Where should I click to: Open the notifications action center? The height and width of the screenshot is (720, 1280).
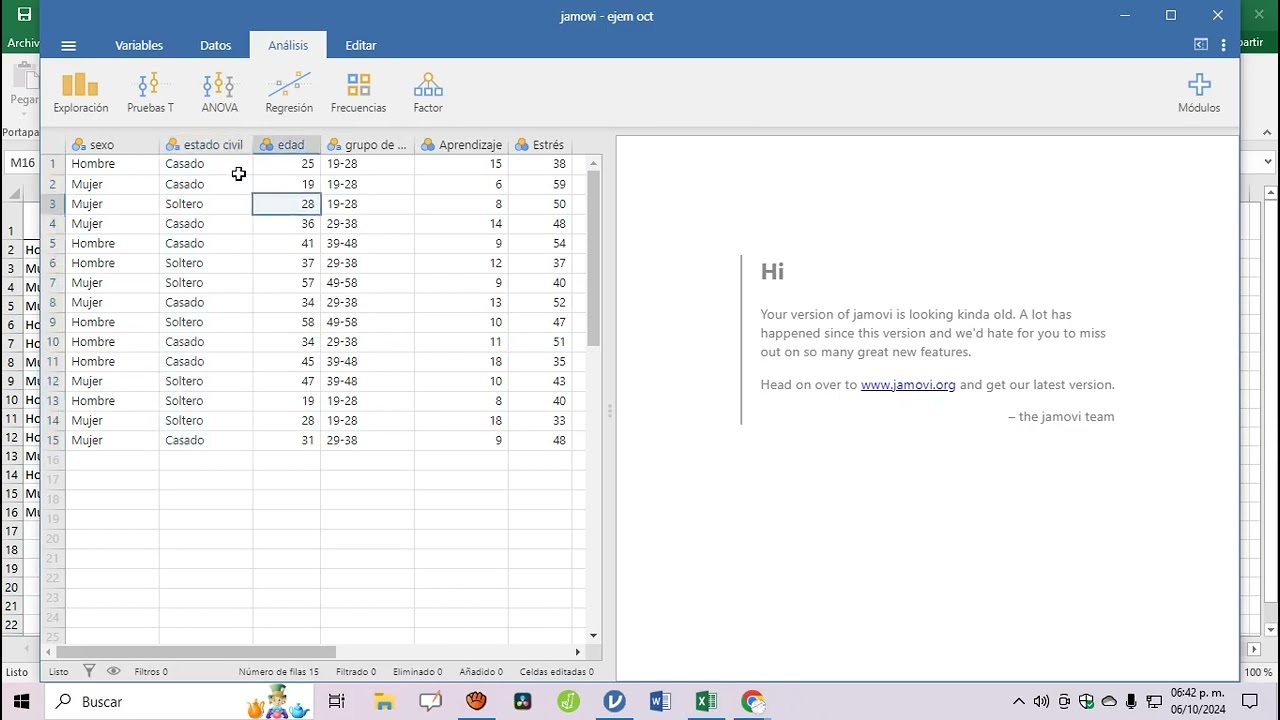[1249, 702]
